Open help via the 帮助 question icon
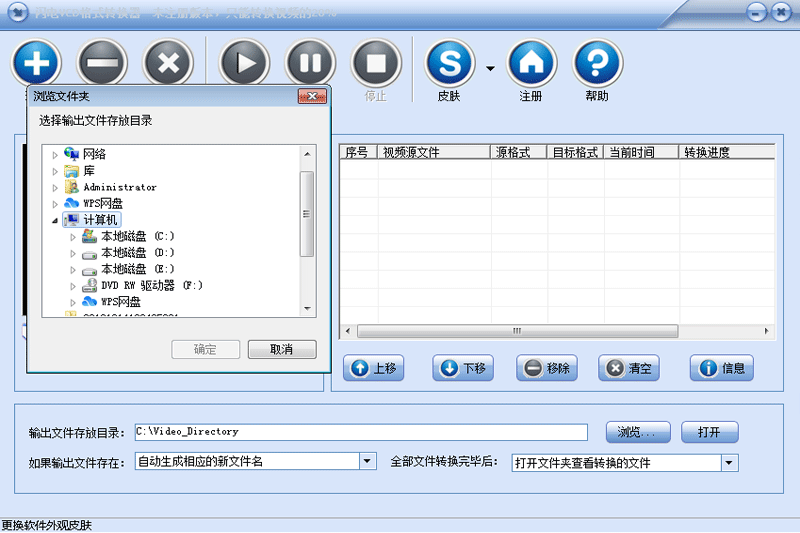Viewport: 800px width, 533px height. click(x=597, y=63)
